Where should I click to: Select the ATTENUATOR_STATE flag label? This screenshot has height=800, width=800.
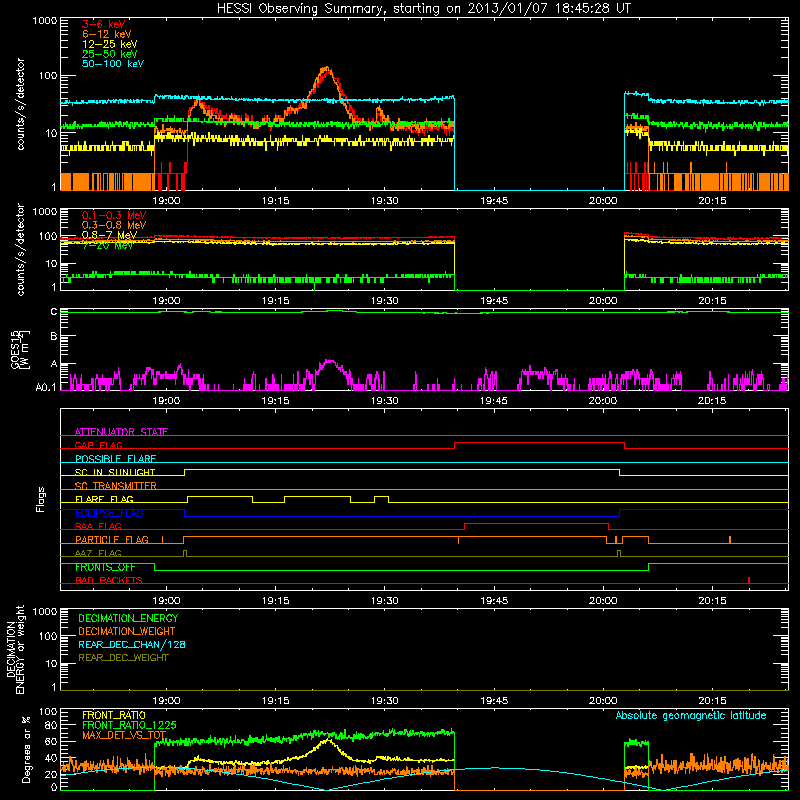121,432
